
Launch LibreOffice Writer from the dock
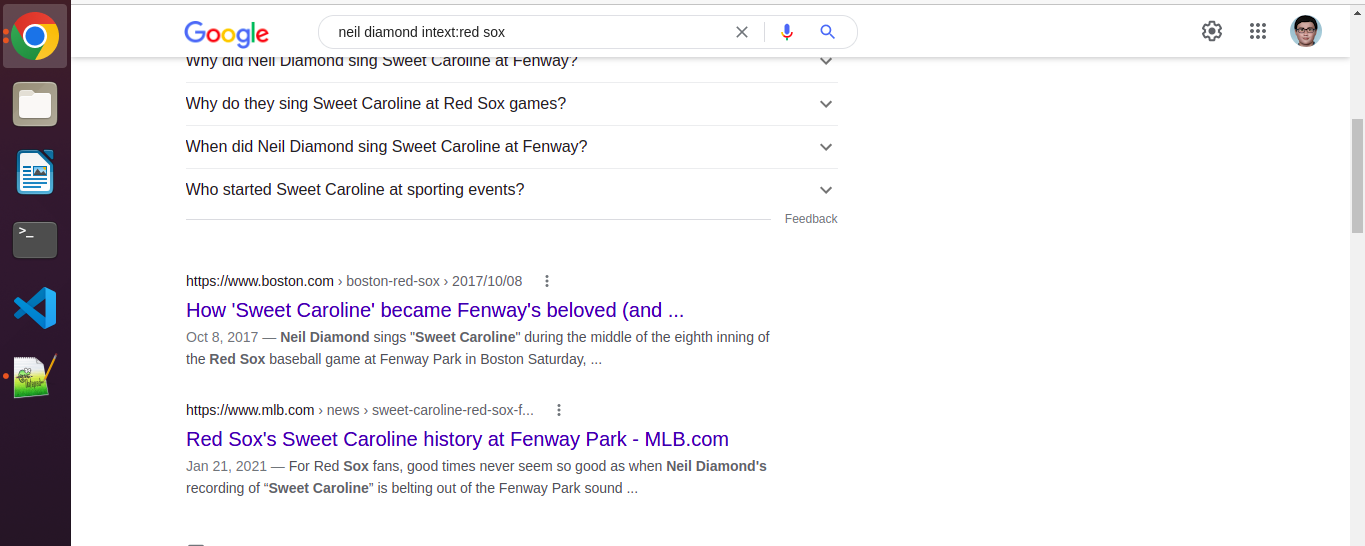(35, 172)
